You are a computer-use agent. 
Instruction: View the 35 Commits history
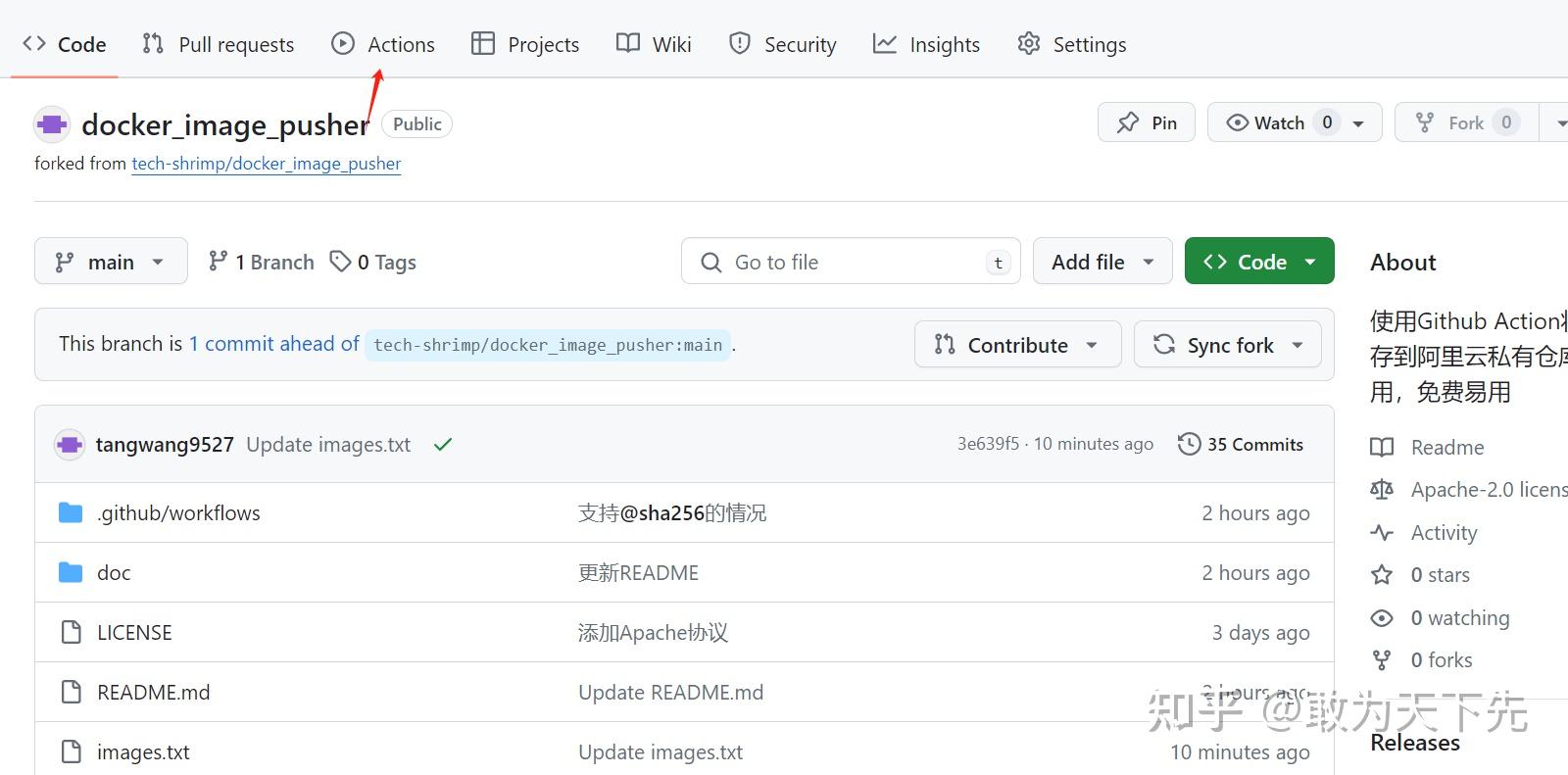click(1241, 444)
